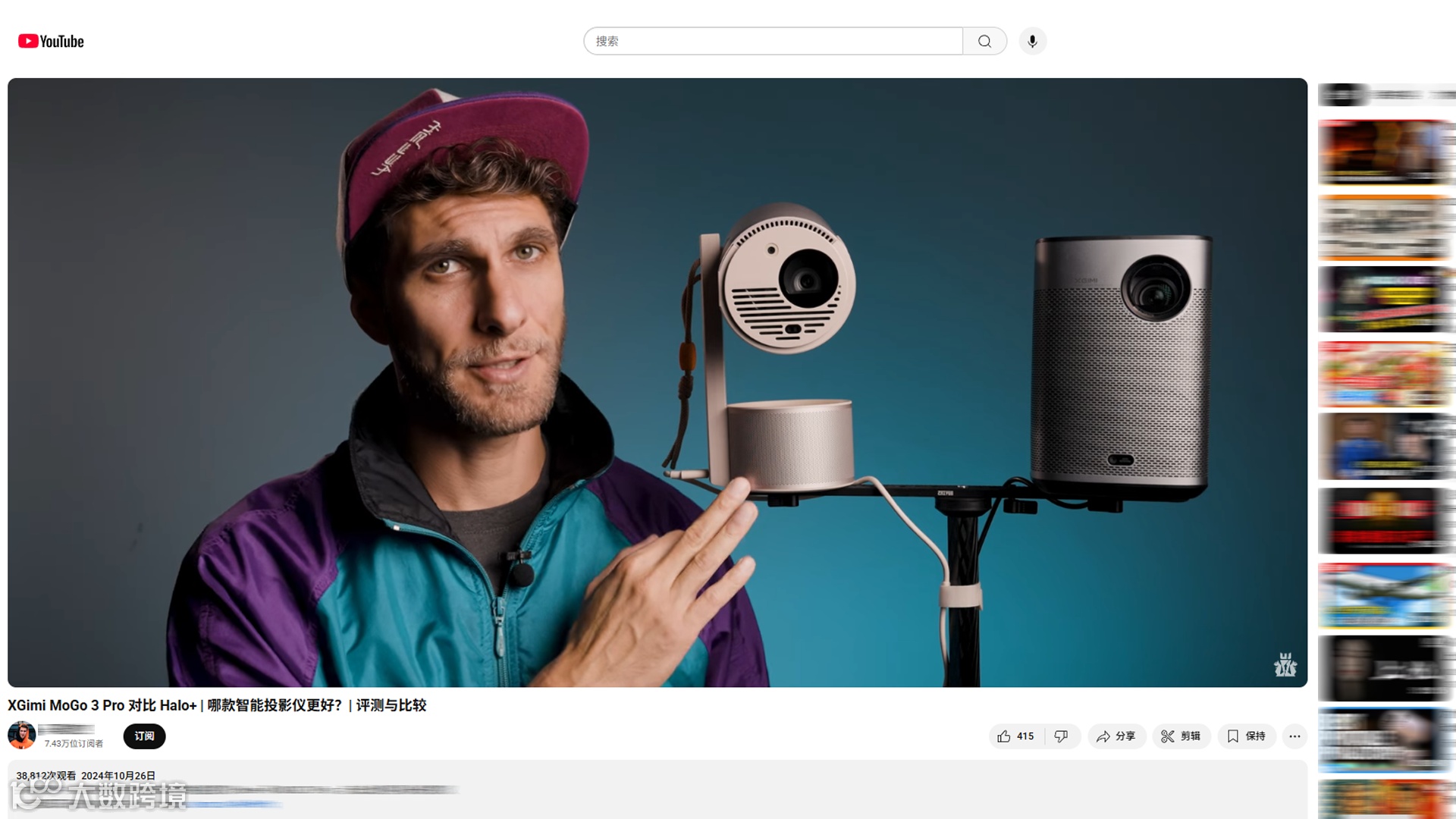The height and width of the screenshot is (819, 1456).
Task: Save video with the bookmark (保持) button
Action: pos(1246,736)
